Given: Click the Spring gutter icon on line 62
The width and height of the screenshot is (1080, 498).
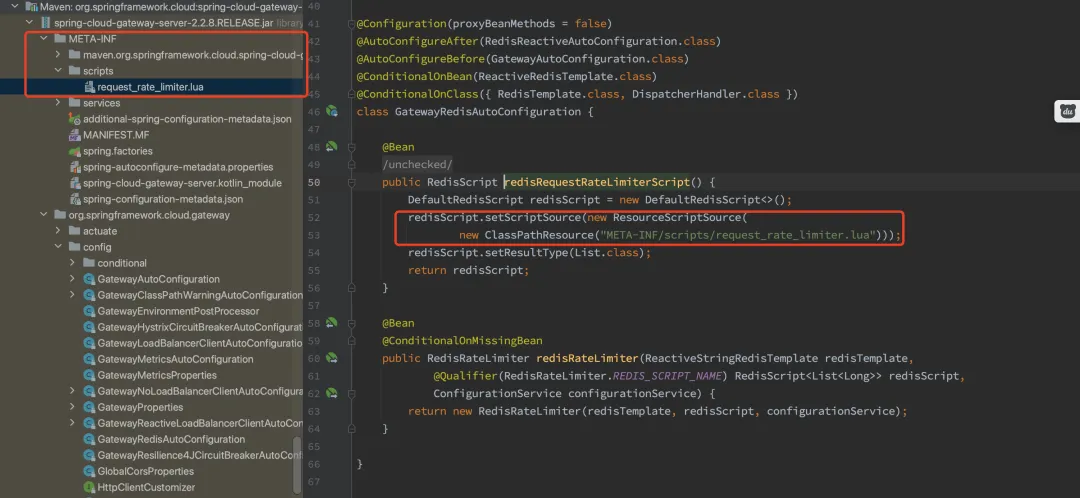Looking at the screenshot, I should pyautogui.click(x=332, y=394).
